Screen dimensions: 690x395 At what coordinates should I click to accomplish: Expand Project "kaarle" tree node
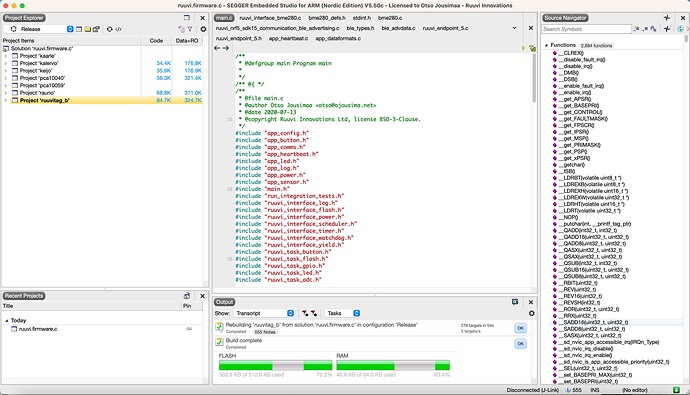pyautogui.click(x=6, y=56)
